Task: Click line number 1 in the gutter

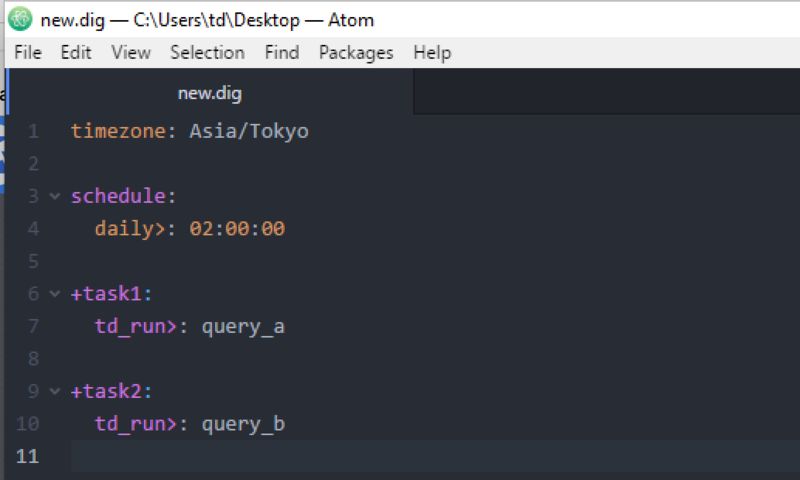Action: 34,131
